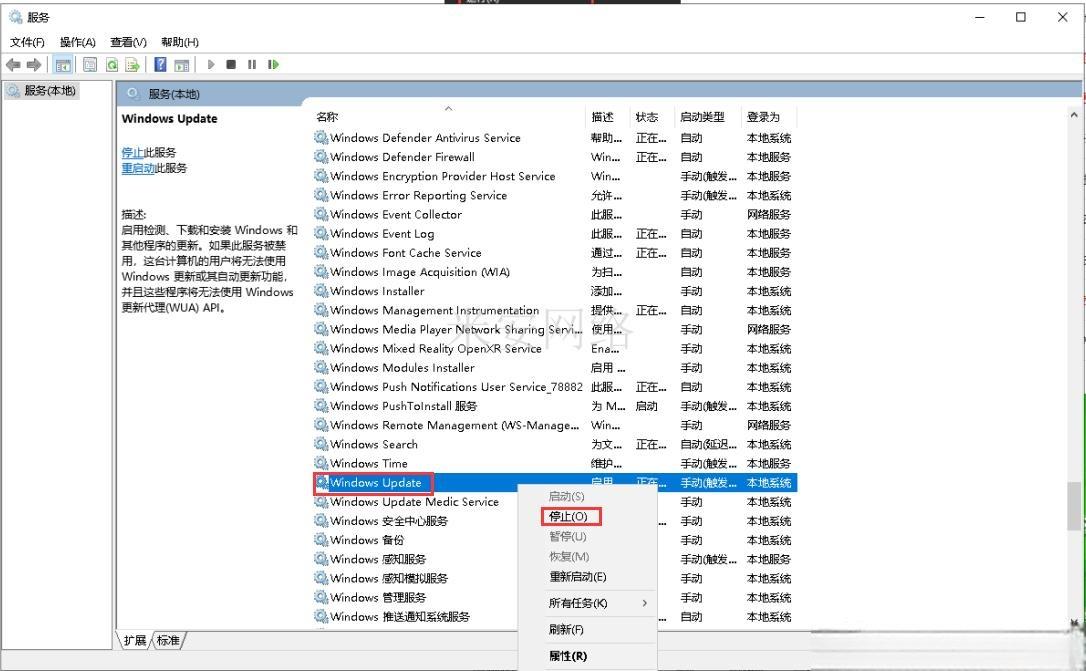Switch to the 扩展 tab
Image resolution: width=1086 pixels, height=671 pixels.
pyautogui.click(x=134, y=641)
